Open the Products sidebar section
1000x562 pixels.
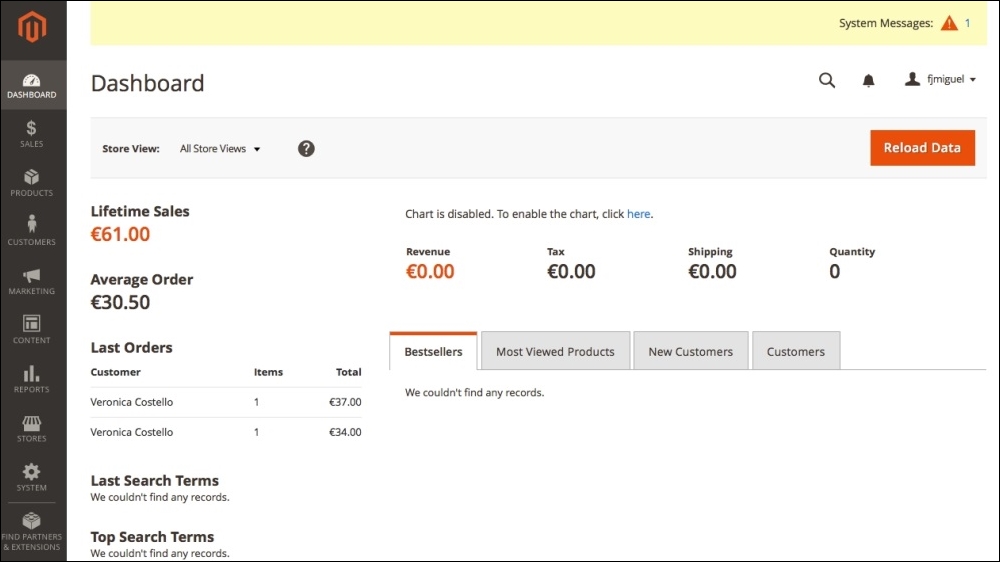(x=32, y=183)
